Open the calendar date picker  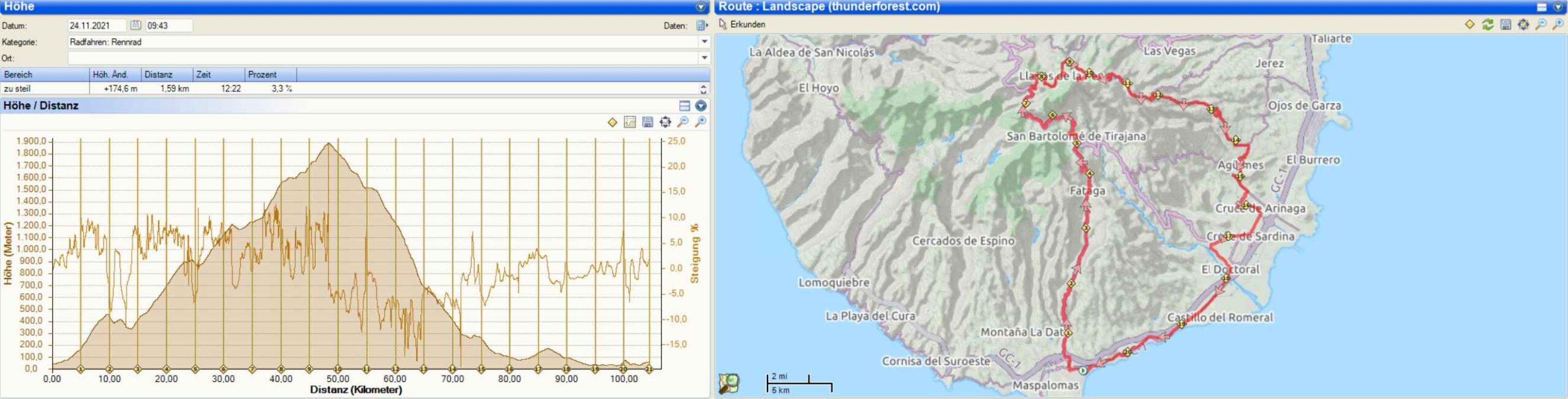pos(135,25)
